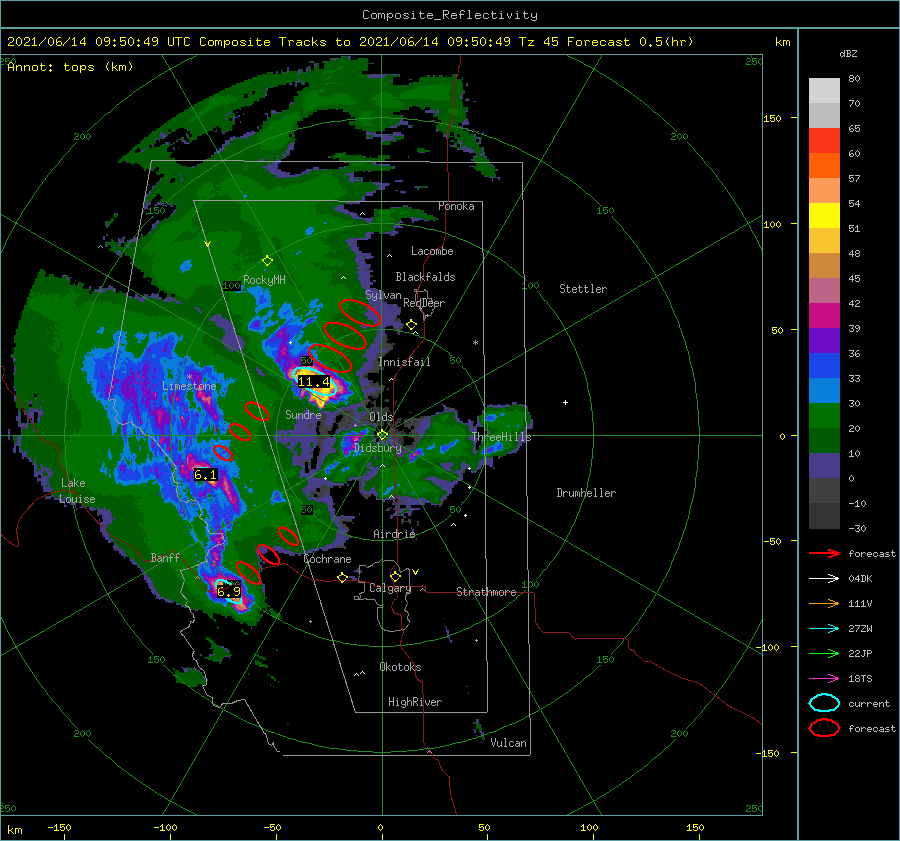Viewport: 900px width, 841px height.
Task: Click yellow diamond marker west of Calgary
Action: [x=343, y=577]
